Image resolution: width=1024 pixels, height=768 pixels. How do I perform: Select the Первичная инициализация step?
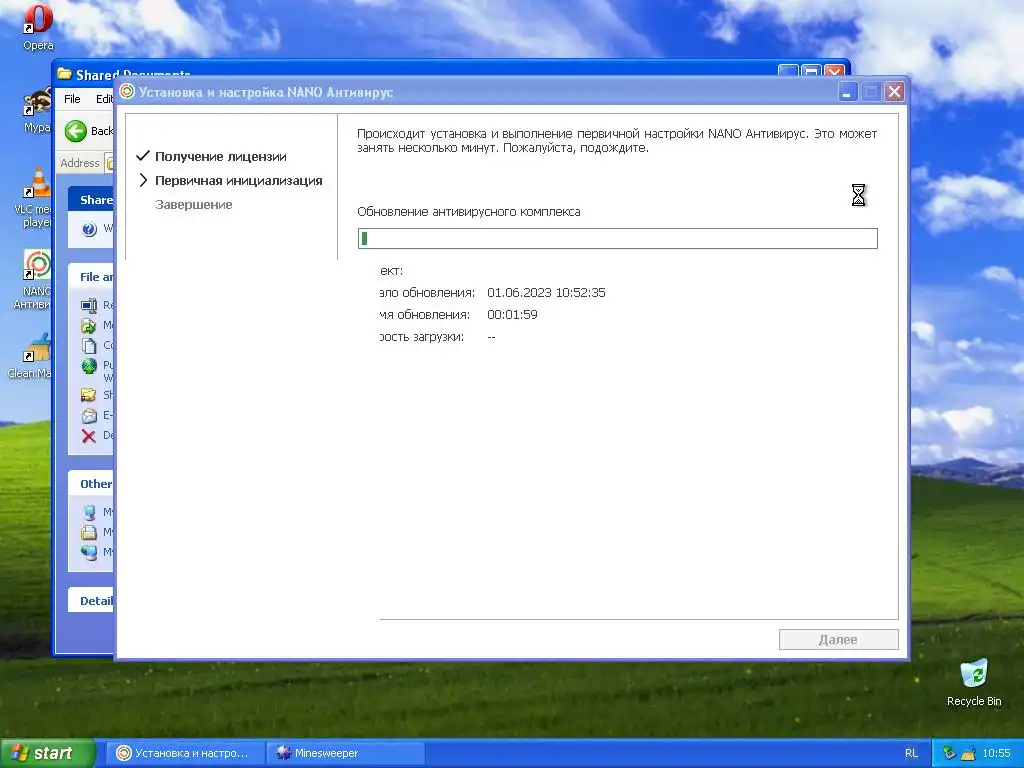(x=238, y=181)
